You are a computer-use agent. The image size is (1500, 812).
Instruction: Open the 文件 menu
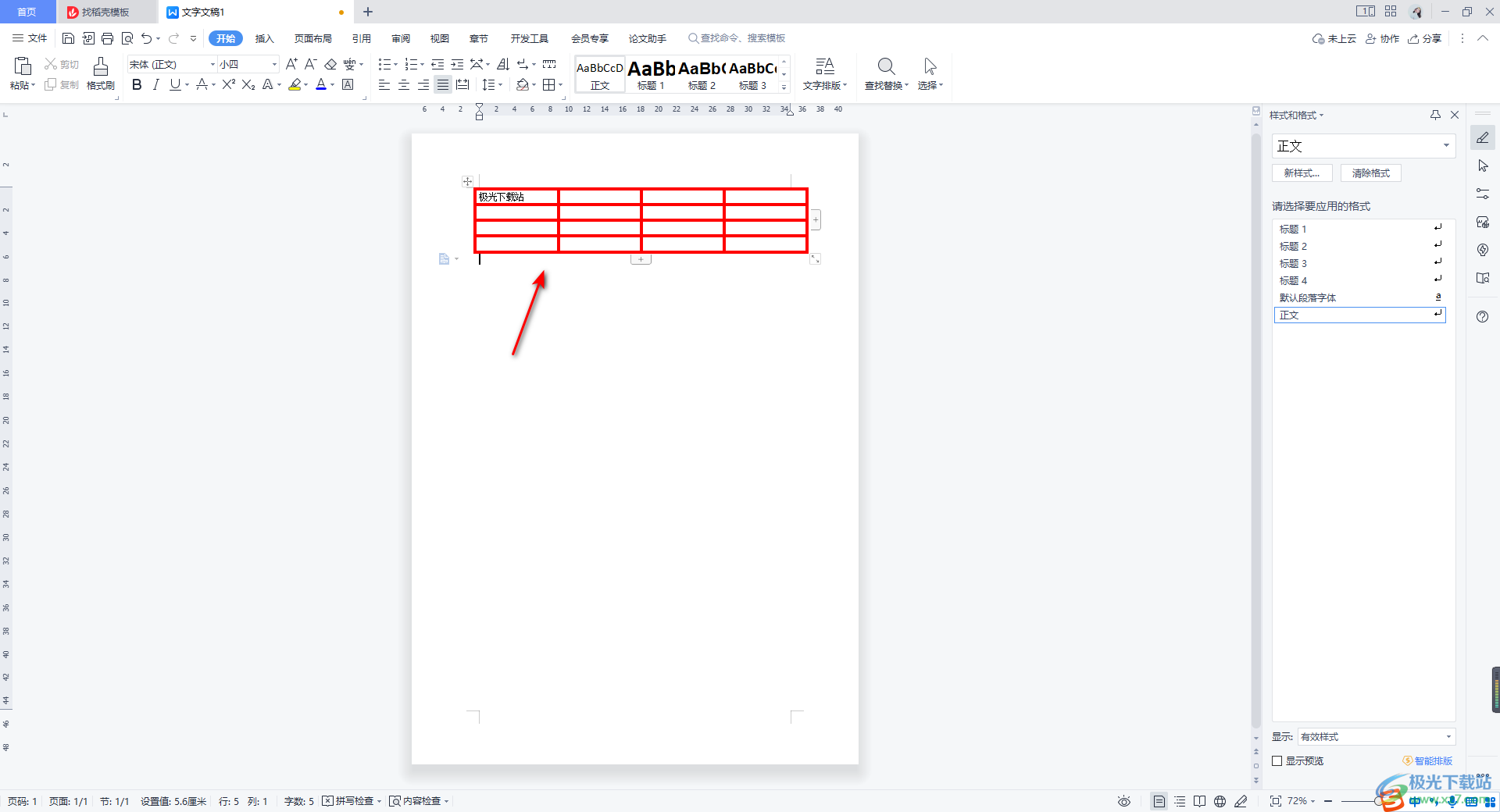click(x=30, y=38)
